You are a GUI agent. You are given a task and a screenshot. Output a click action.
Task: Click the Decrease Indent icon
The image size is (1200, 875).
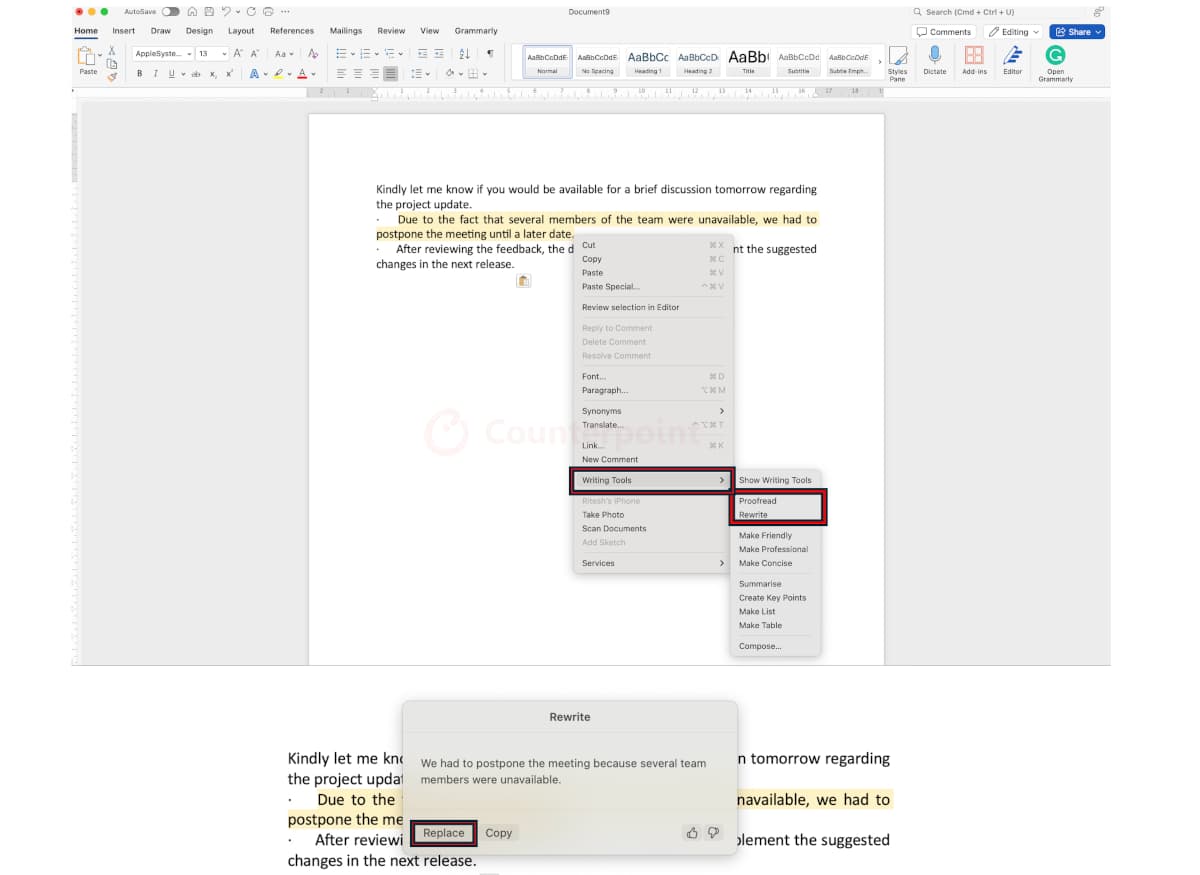(x=423, y=54)
